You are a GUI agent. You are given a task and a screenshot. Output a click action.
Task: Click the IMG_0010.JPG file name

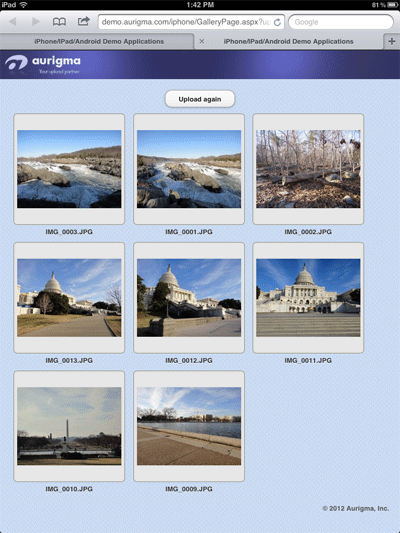pyautogui.click(x=69, y=489)
